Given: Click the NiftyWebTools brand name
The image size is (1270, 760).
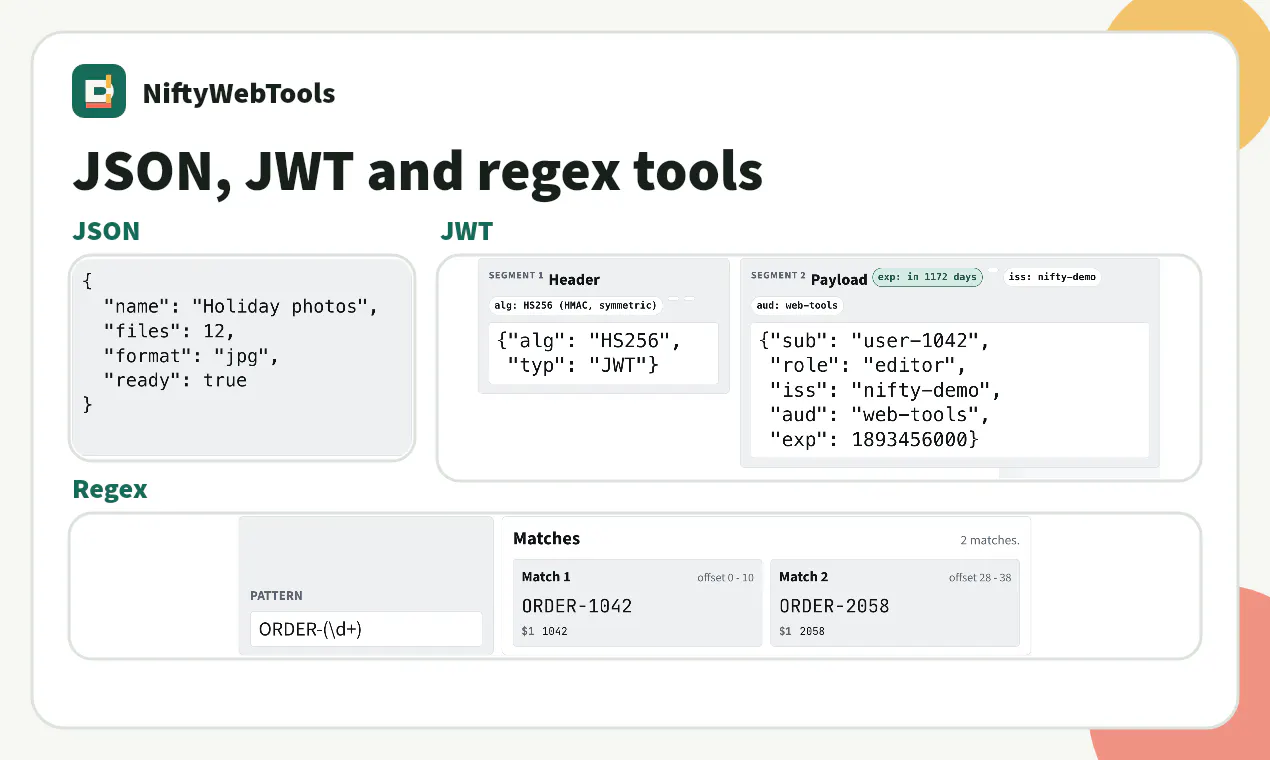Looking at the screenshot, I should point(239,94).
